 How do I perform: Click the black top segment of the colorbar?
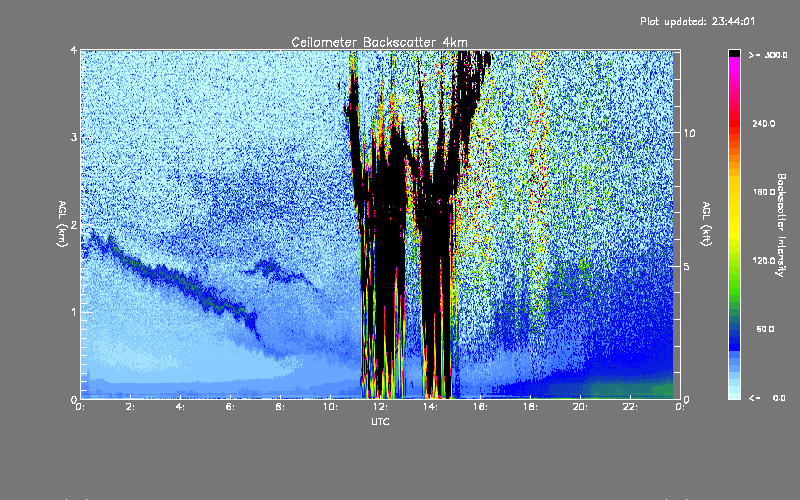point(734,53)
